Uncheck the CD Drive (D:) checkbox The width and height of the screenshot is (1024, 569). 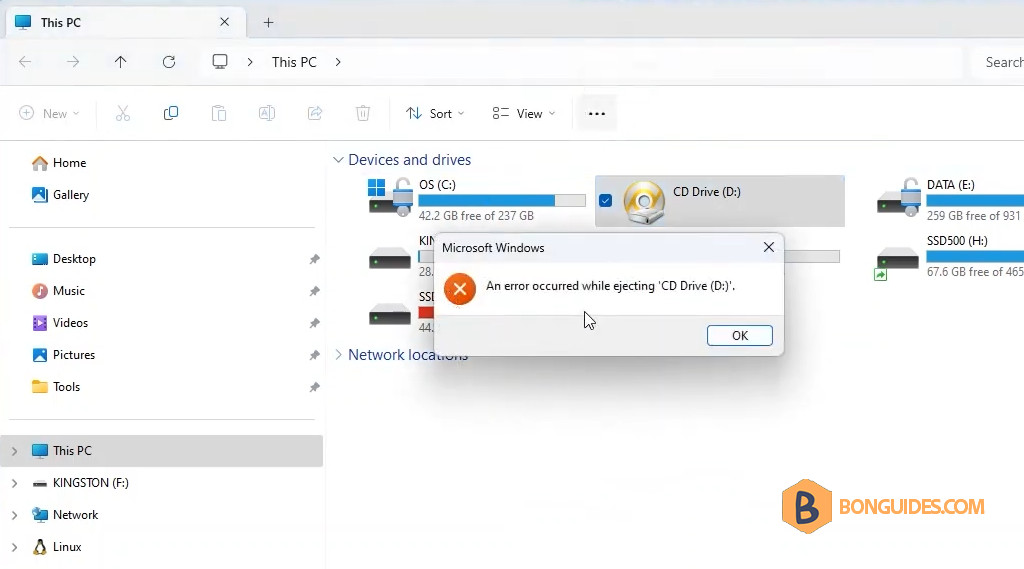(x=605, y=201)
